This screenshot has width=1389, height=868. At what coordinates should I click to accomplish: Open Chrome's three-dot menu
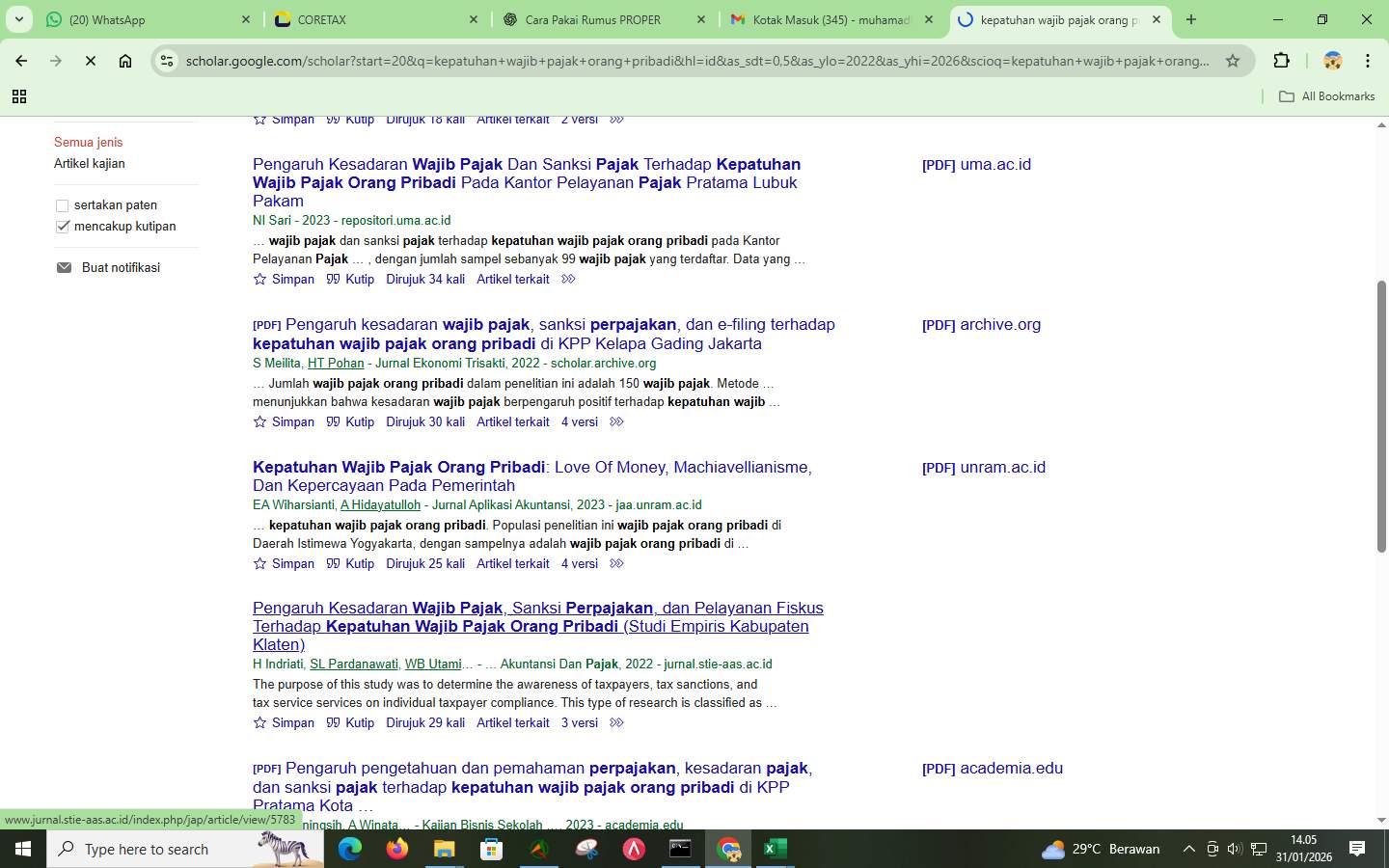[1367, 60]
